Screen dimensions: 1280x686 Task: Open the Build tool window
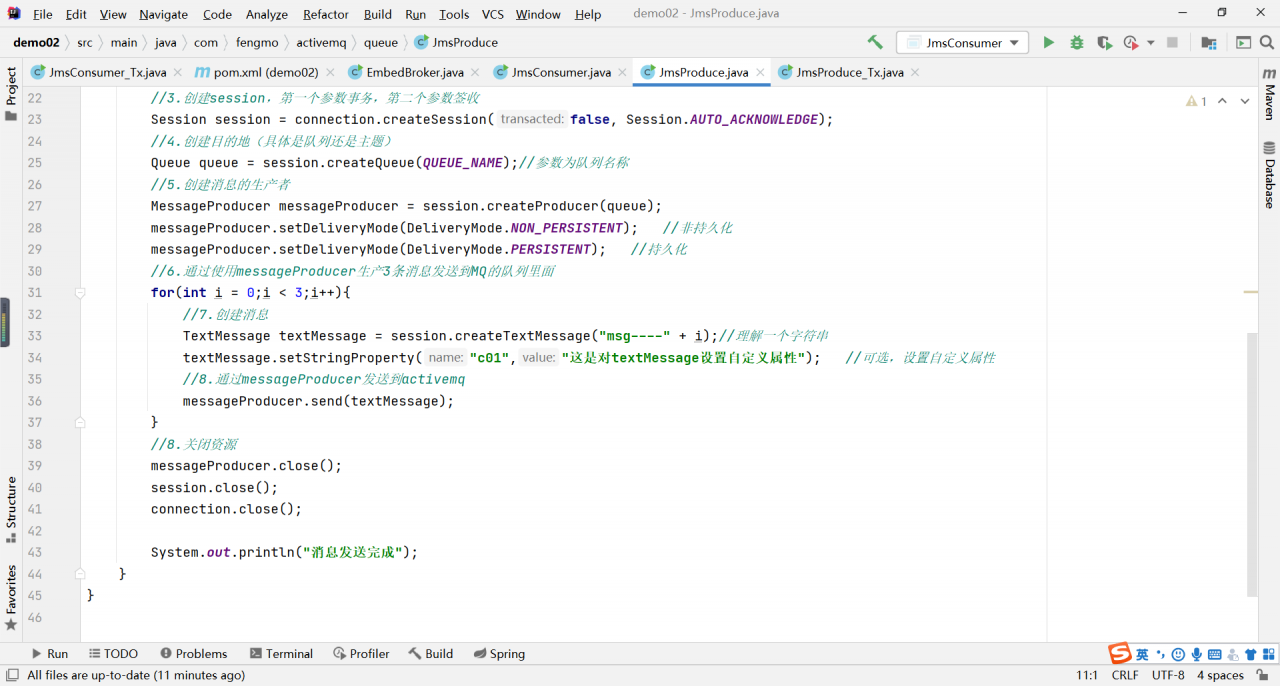coord(430,654)
